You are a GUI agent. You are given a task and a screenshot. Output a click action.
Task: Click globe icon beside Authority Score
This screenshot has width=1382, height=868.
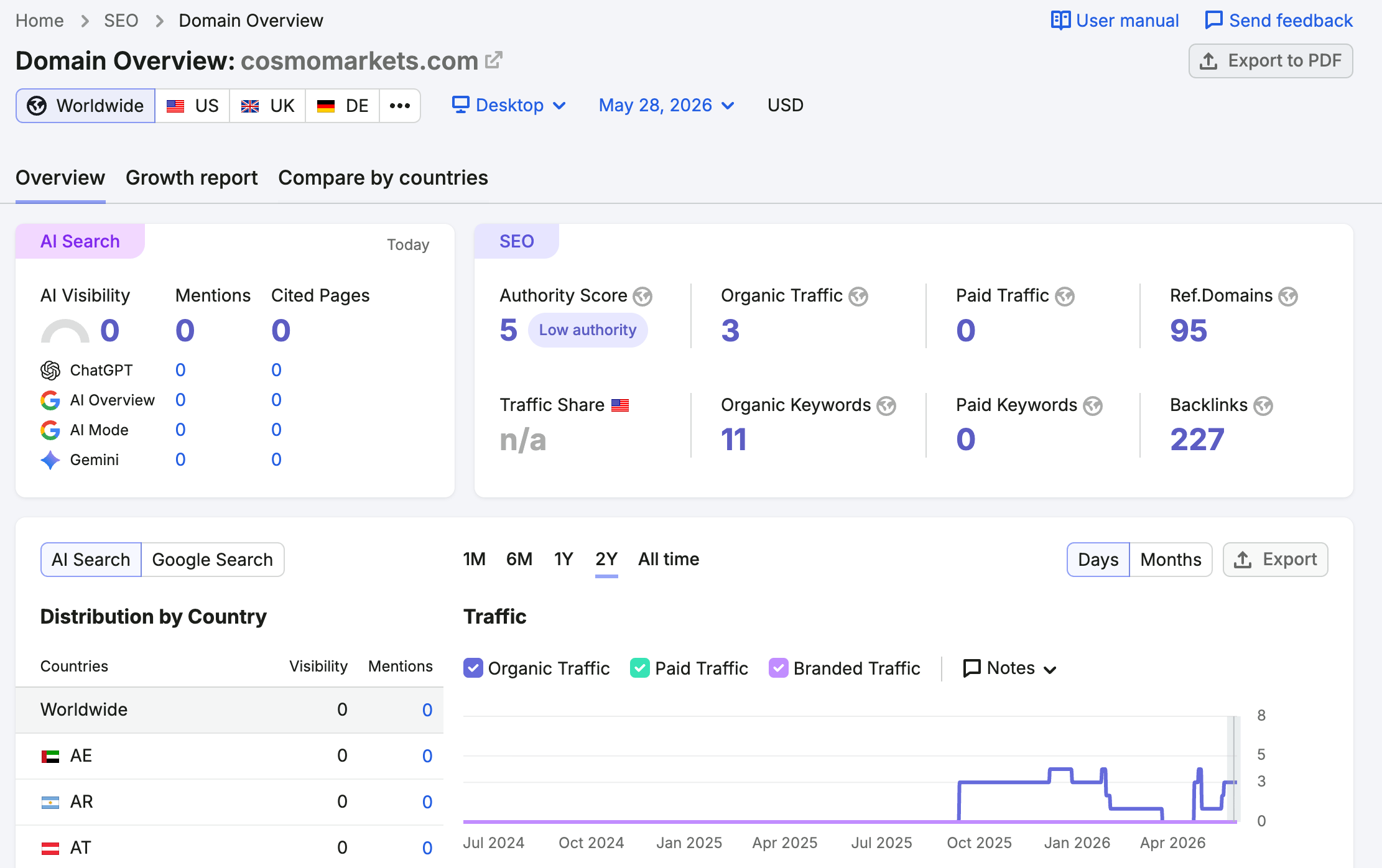tap(642, 297)
